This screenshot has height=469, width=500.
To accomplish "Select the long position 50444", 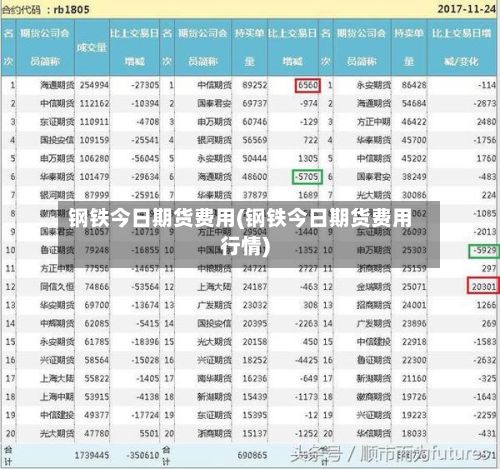I will [x=255, y=159].
